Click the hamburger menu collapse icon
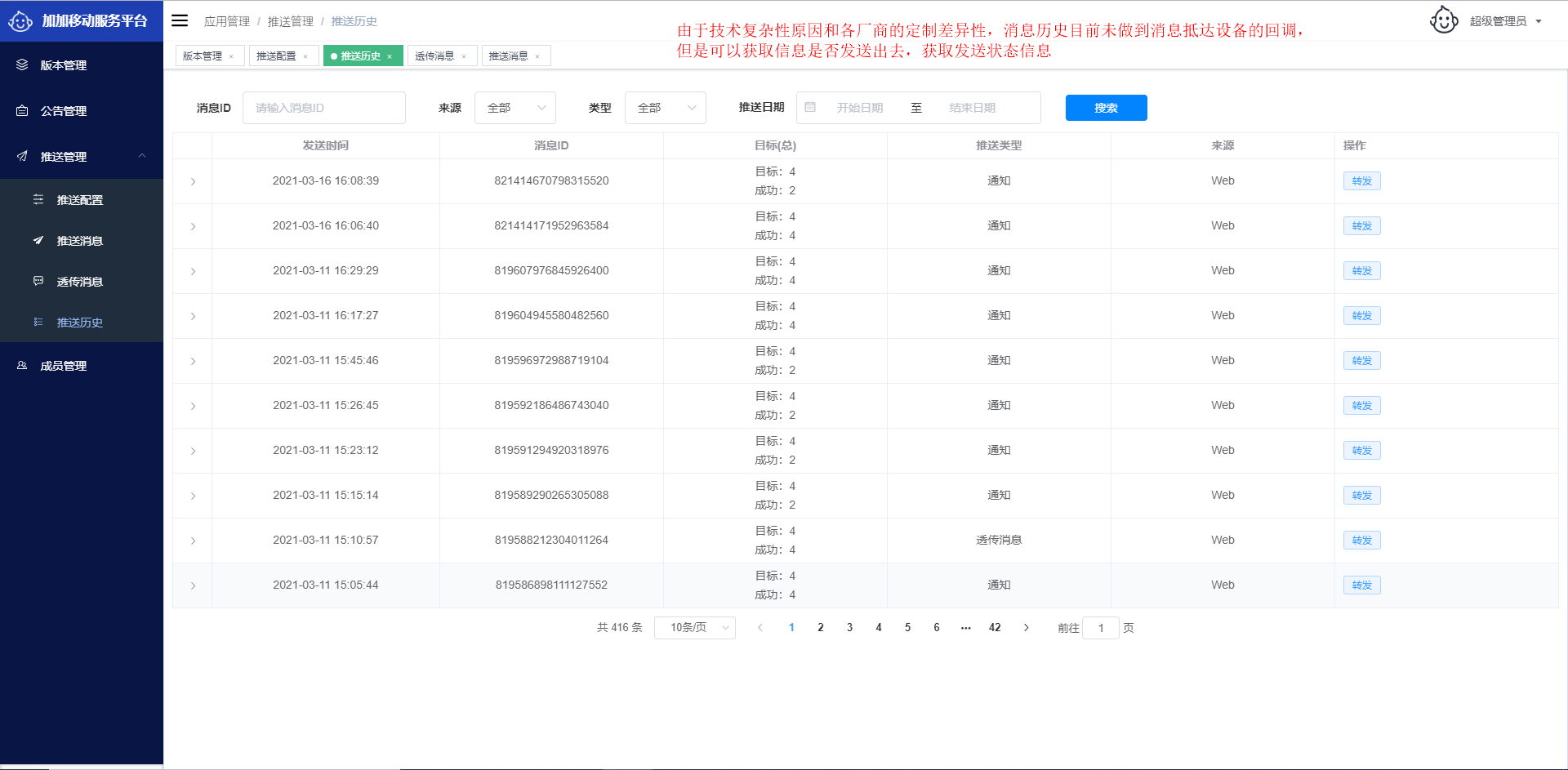This screenshot has width=1568, height=770. (x=180, y=20)
